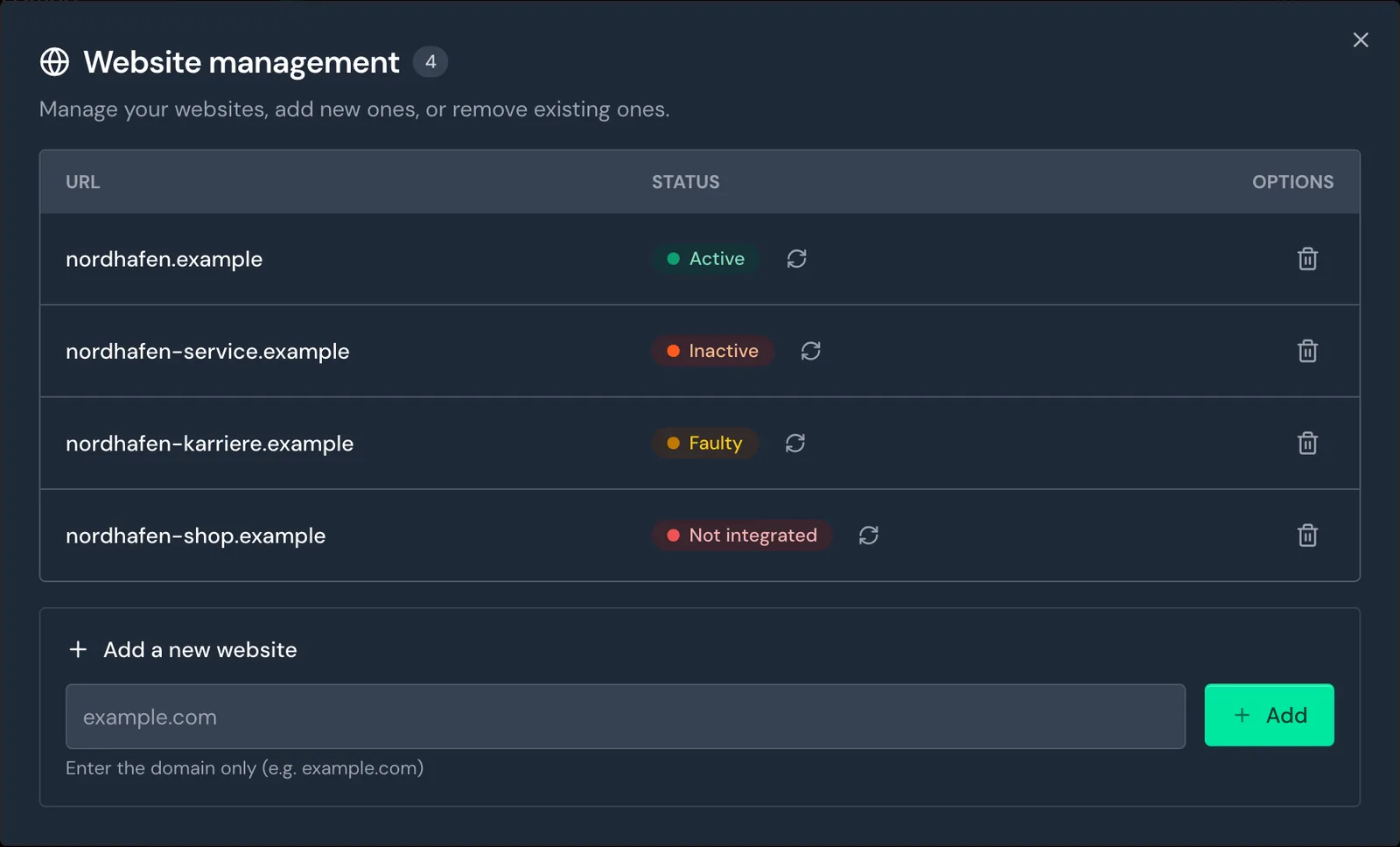
Task: Delete nordhafen-service.example with trash icon
Action: coord(1307,351)
